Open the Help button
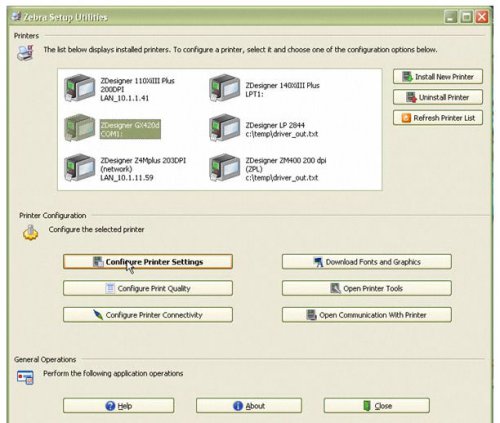 [x=119, y=406]
